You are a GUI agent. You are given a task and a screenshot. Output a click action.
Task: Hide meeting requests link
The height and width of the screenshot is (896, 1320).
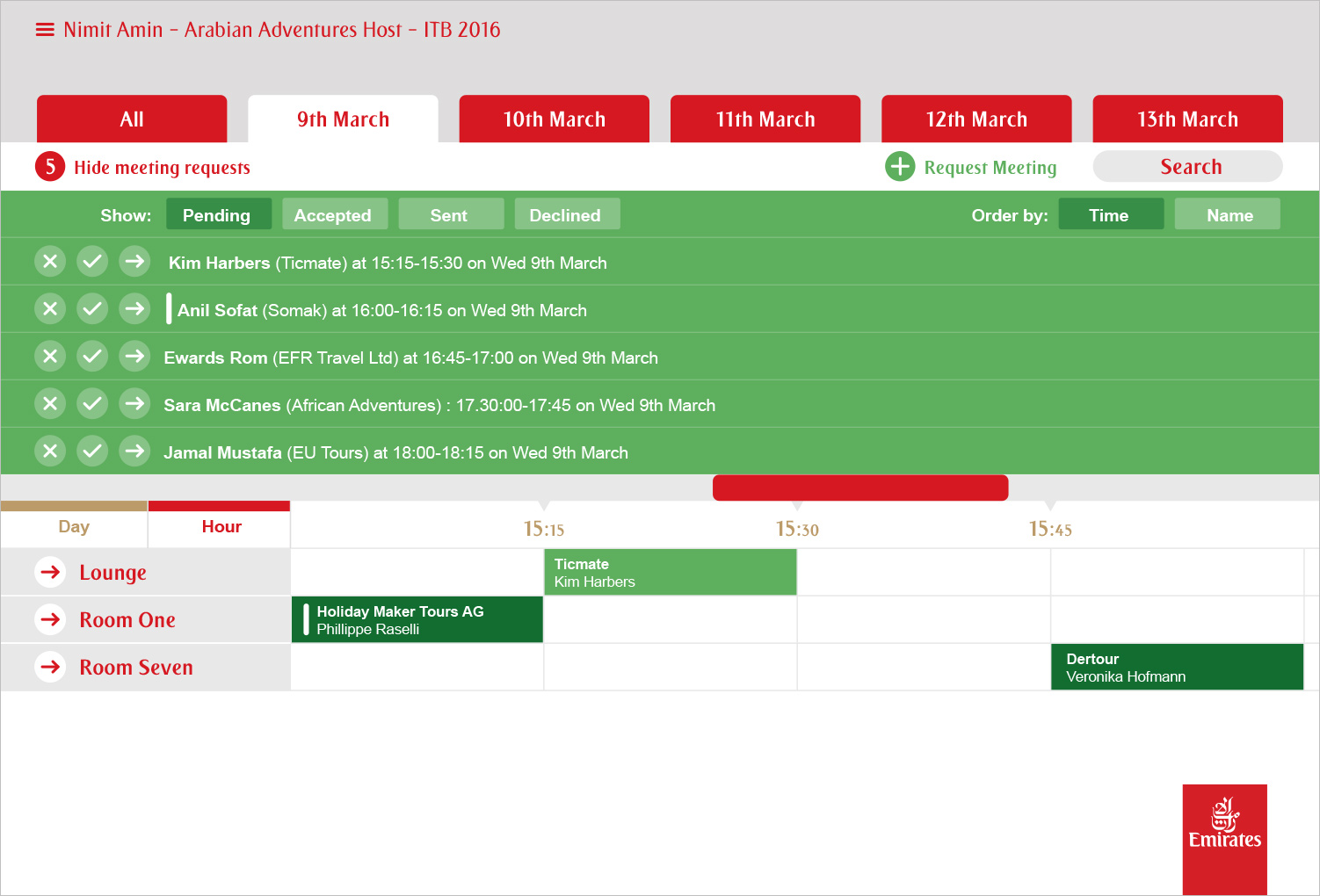click(162, 168)
